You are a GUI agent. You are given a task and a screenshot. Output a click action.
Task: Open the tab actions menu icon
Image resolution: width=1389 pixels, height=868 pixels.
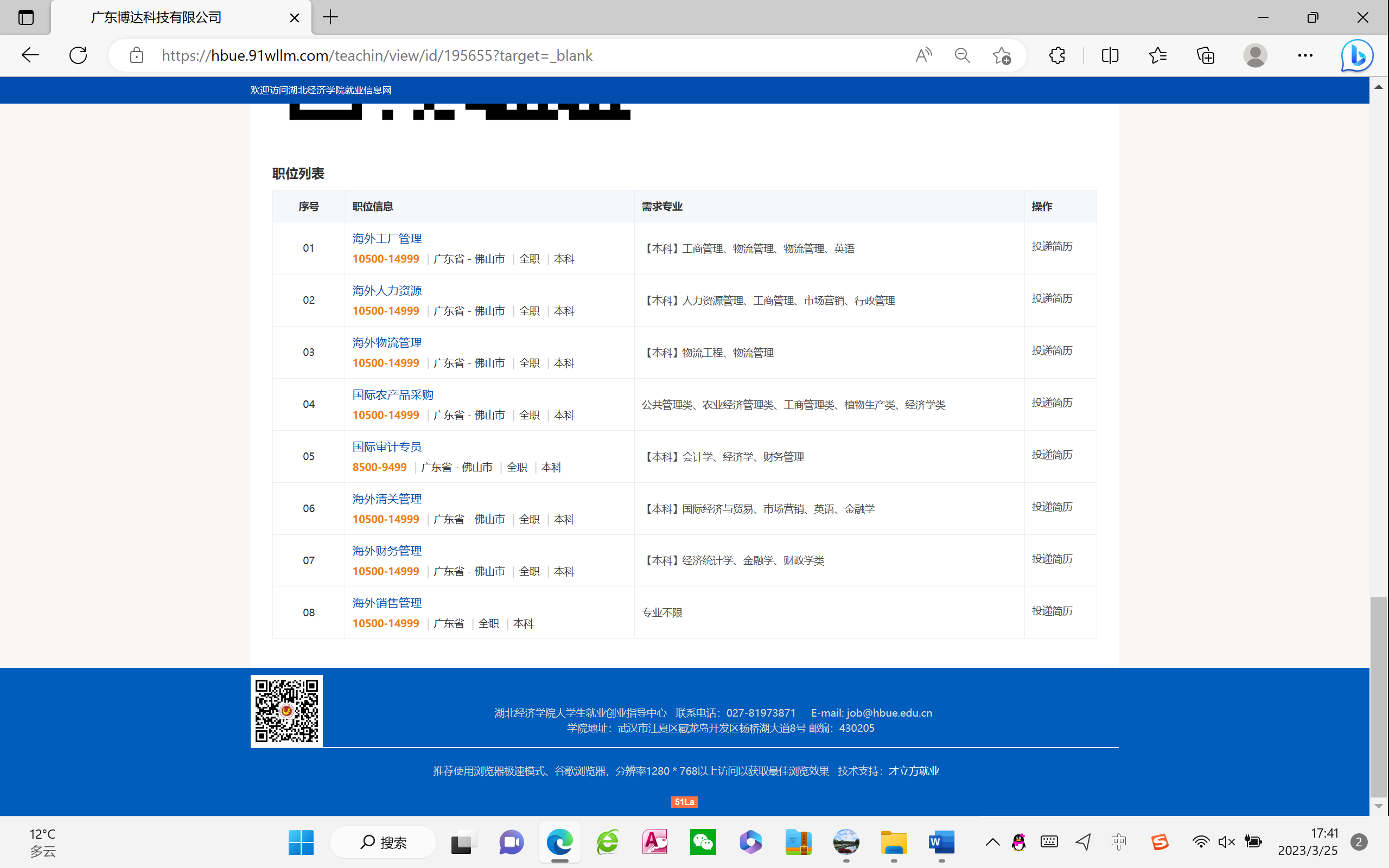coord(26,17)
